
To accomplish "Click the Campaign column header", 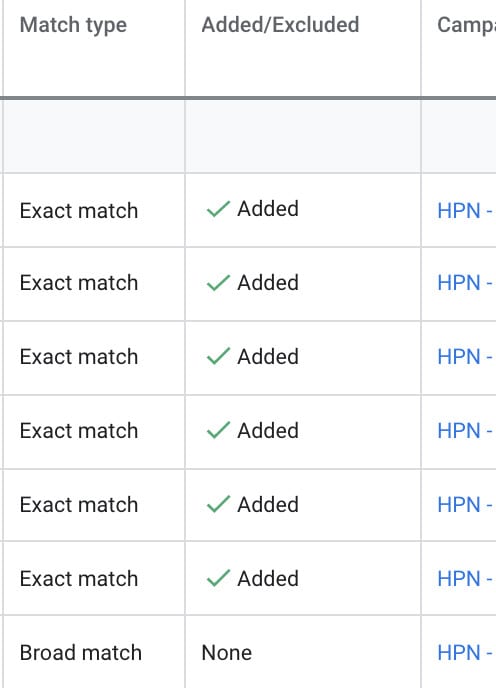I will click(x=467, y=25).
